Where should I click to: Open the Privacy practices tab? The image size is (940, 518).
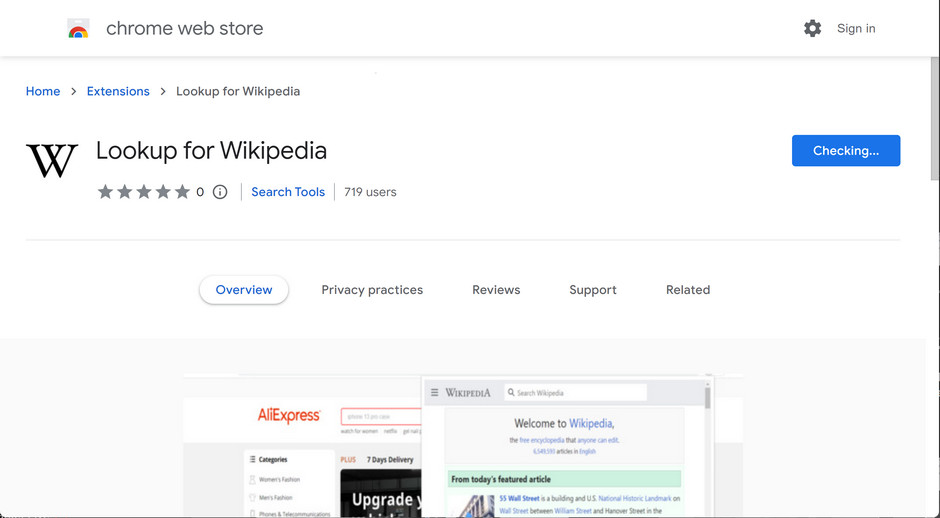point(372,290)
